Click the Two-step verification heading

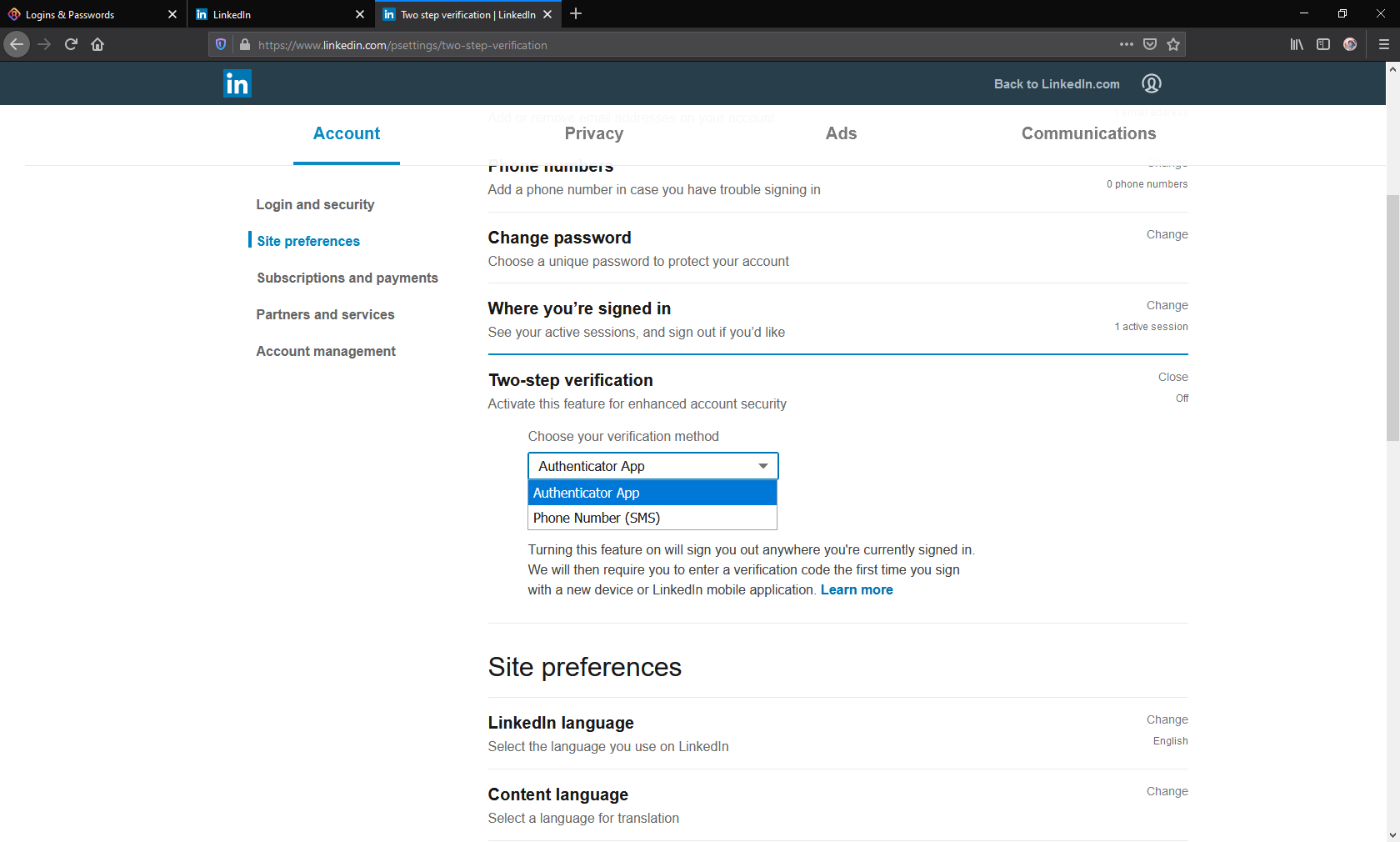pyautogui.click(x=571, y=380)
